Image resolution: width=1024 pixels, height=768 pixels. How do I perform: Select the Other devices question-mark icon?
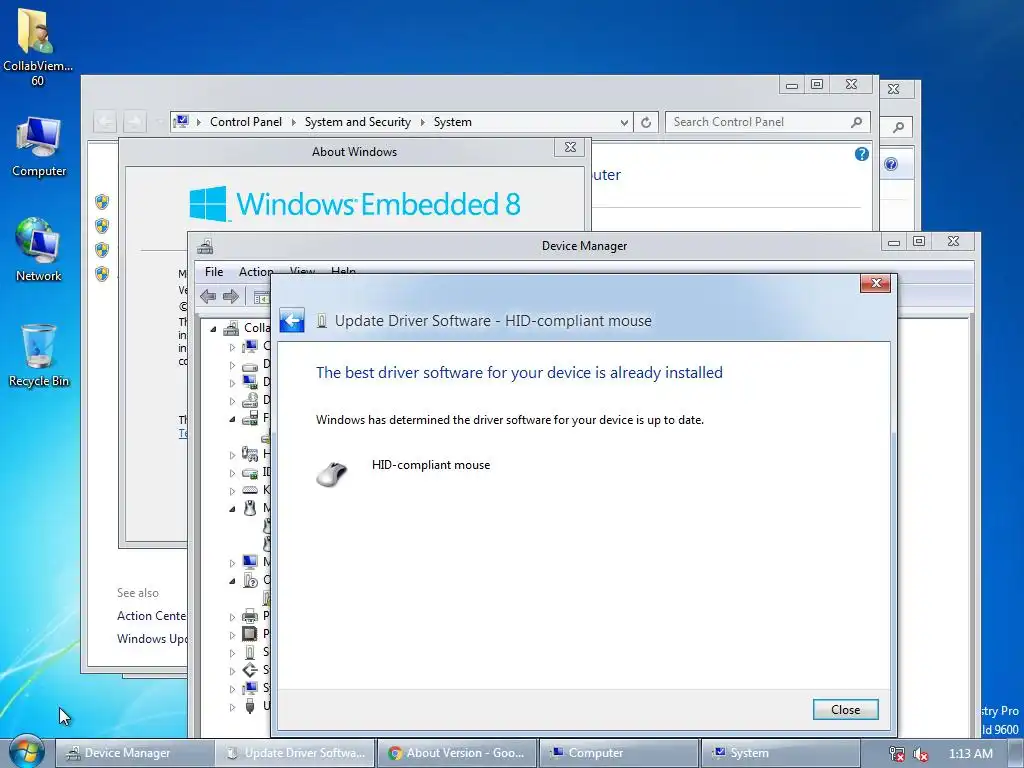(x=251, y=580)
